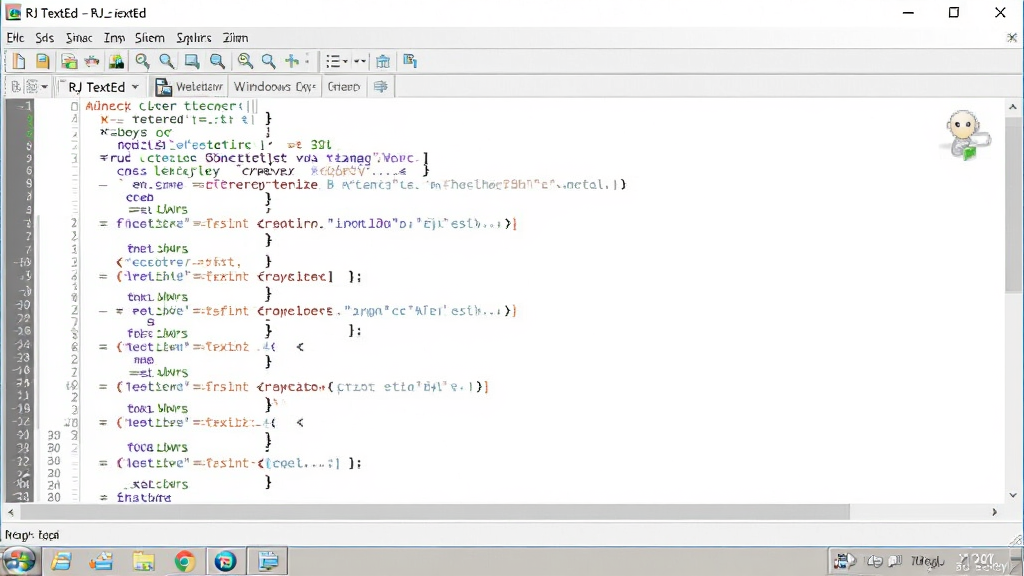Switch to the Grienp tab
Viewport: 1024px width, 576px height.
pos(344,86)
